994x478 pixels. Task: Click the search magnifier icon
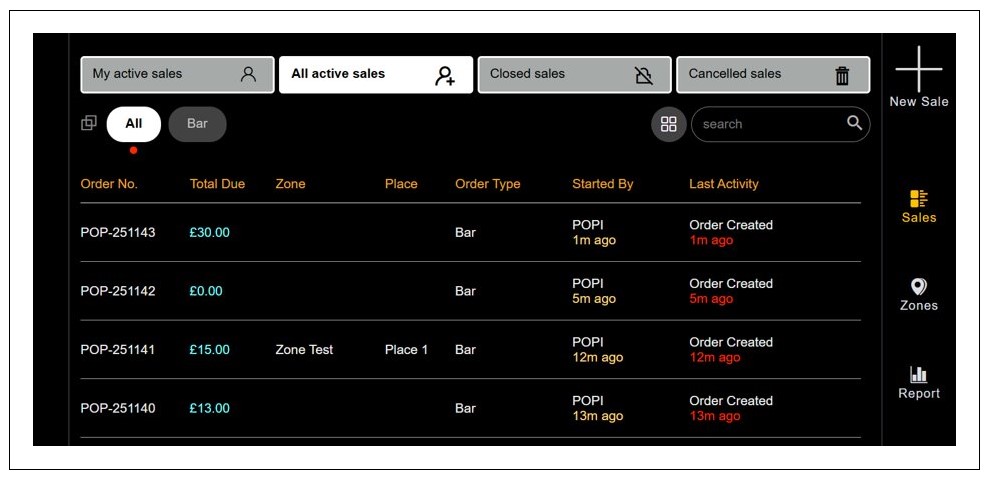(x=854, y=123)
